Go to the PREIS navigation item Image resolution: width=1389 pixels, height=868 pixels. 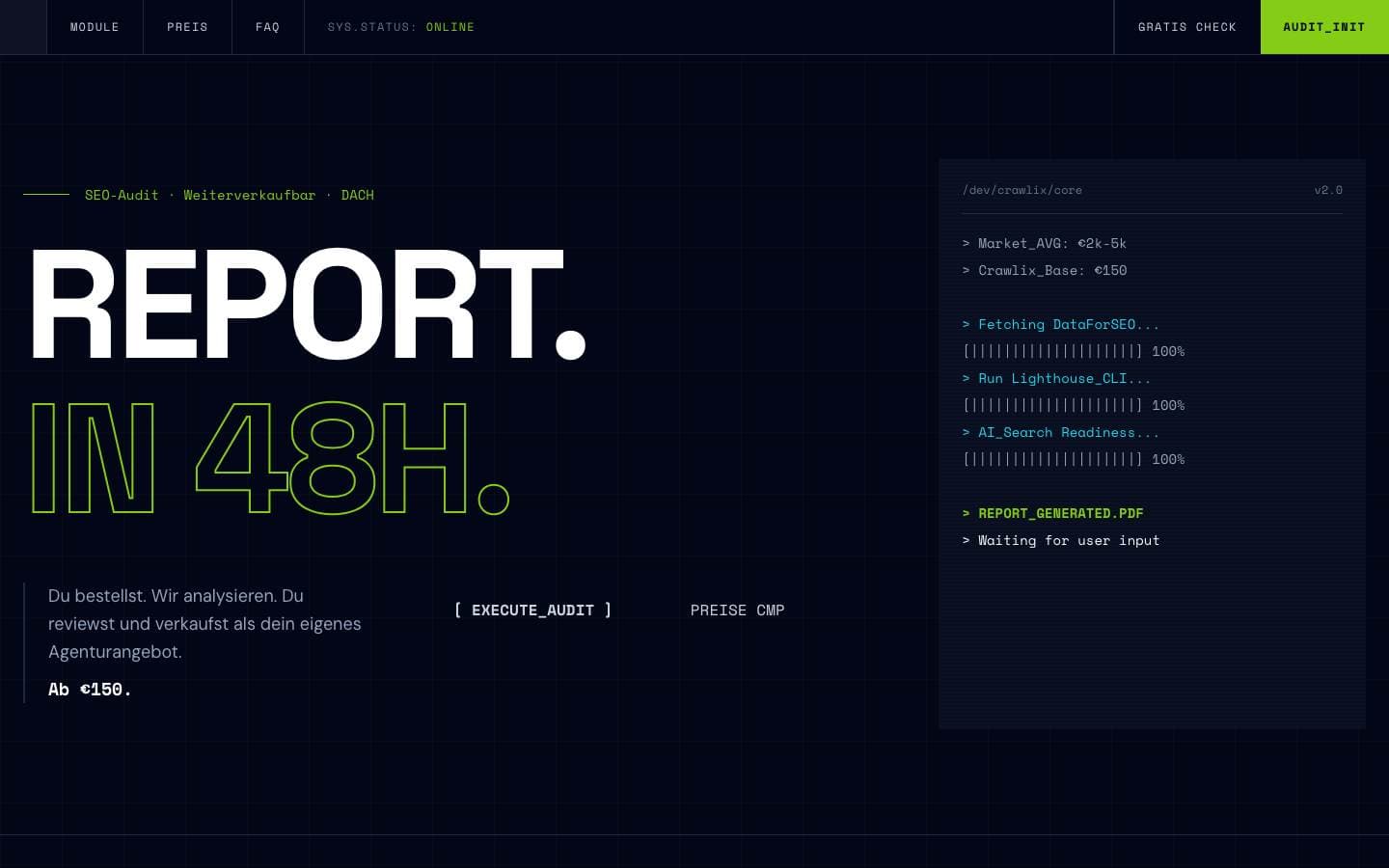coord(187,27)
